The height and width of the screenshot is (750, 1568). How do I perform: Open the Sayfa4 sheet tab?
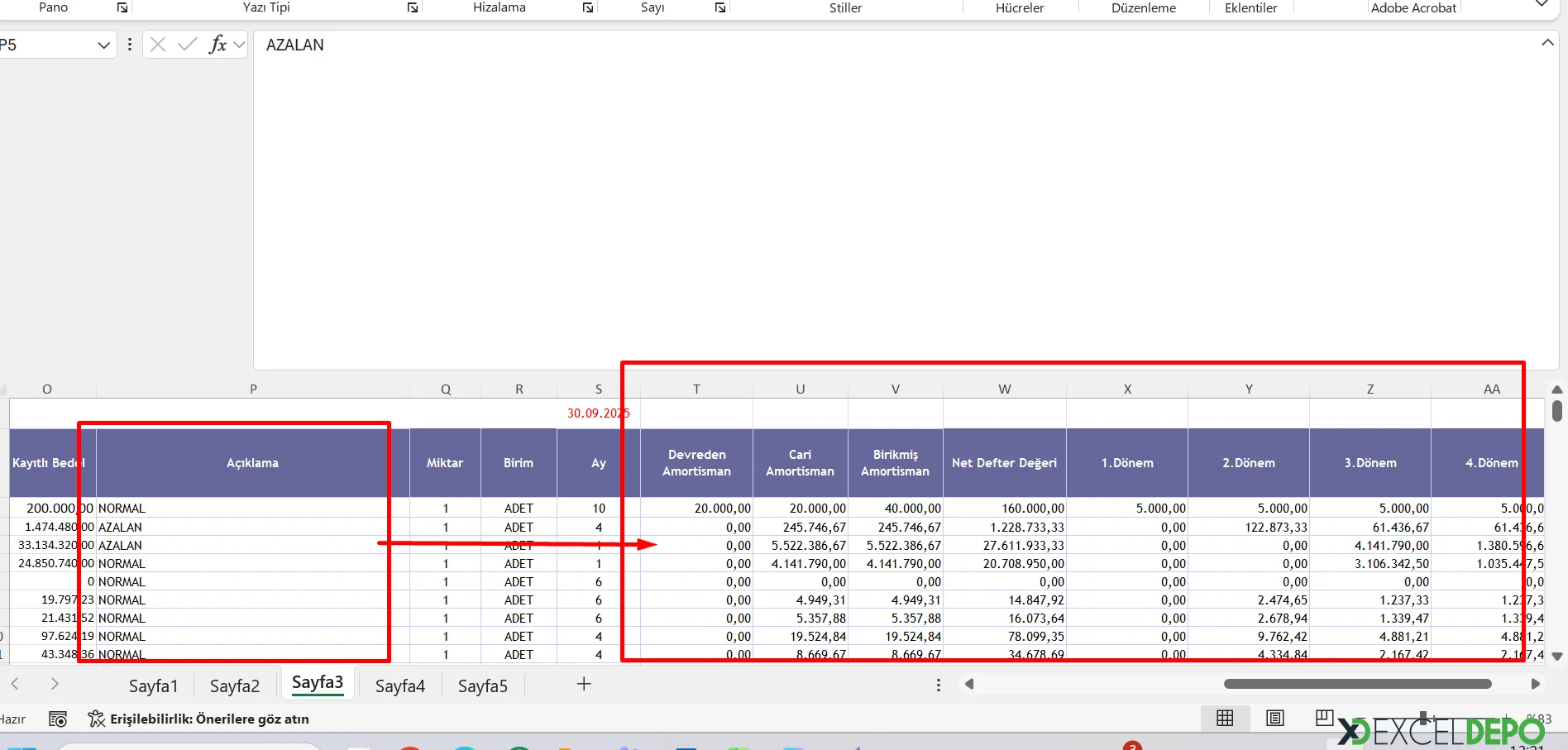click(399, 686)
